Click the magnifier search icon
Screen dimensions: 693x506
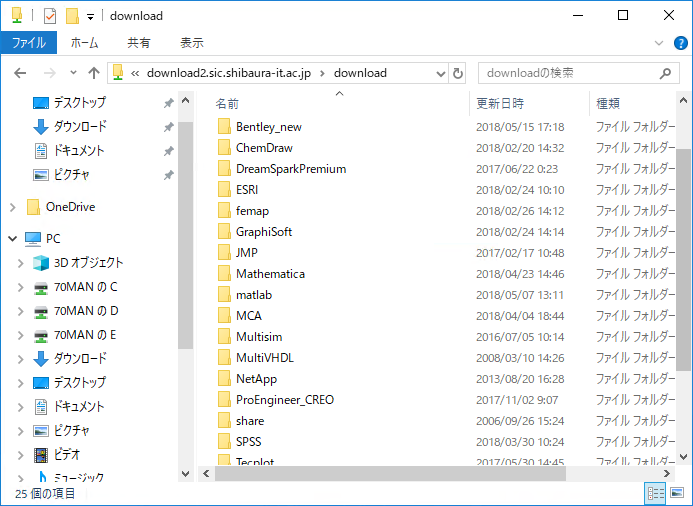[665, 73]
